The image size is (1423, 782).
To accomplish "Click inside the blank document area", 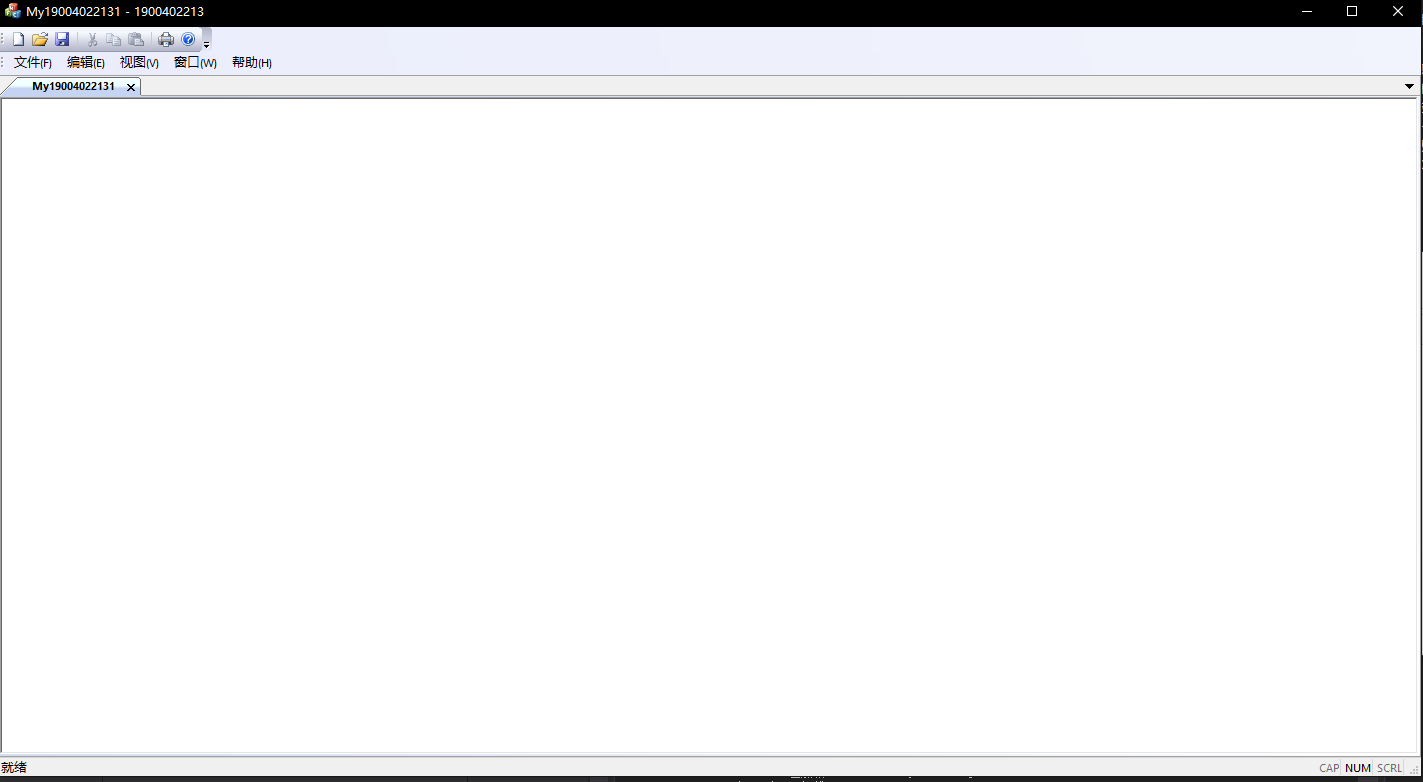I will click(x=710, y=425).
